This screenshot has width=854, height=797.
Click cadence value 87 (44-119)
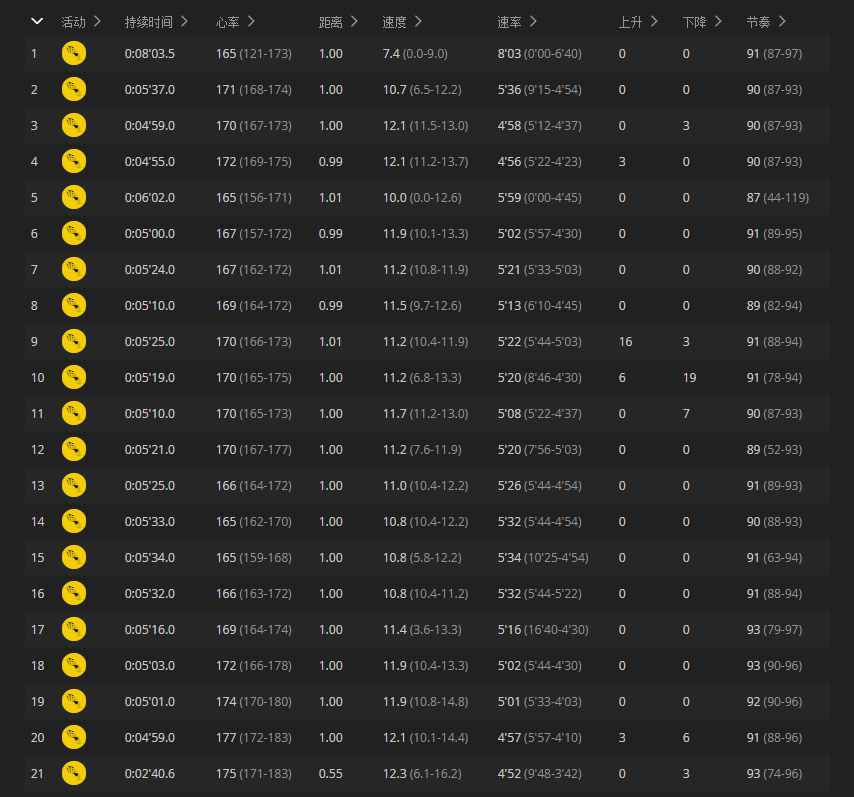[x=777, y=197]
